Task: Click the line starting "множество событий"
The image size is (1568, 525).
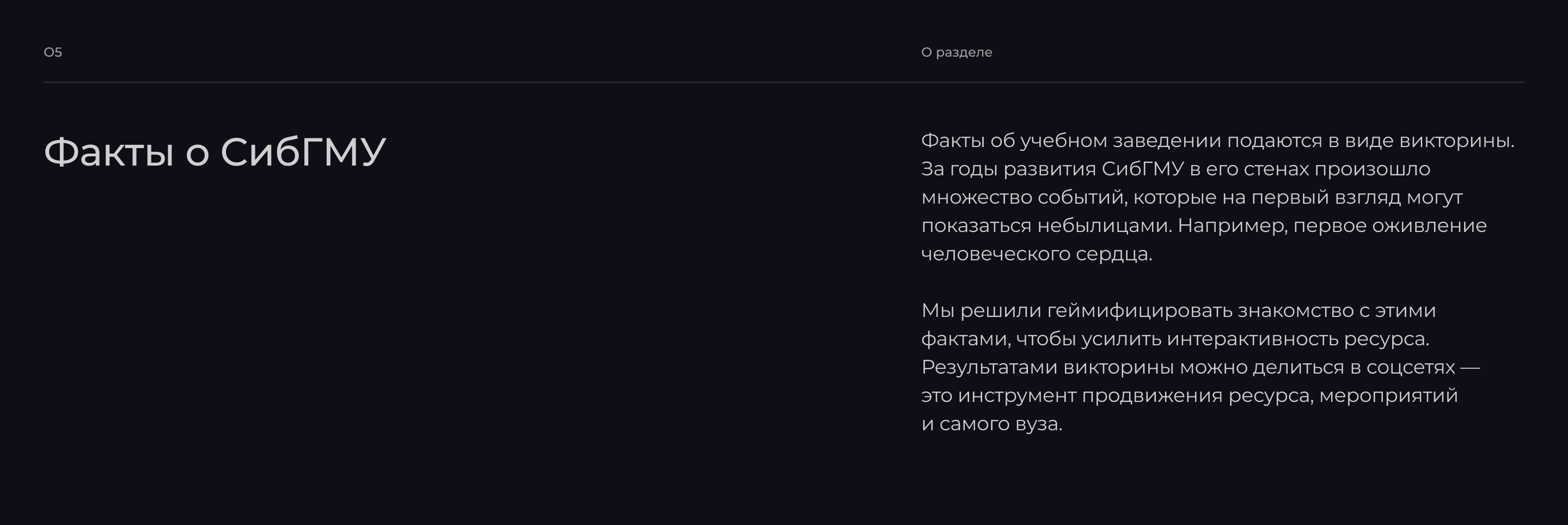Action: point(1191,197)
